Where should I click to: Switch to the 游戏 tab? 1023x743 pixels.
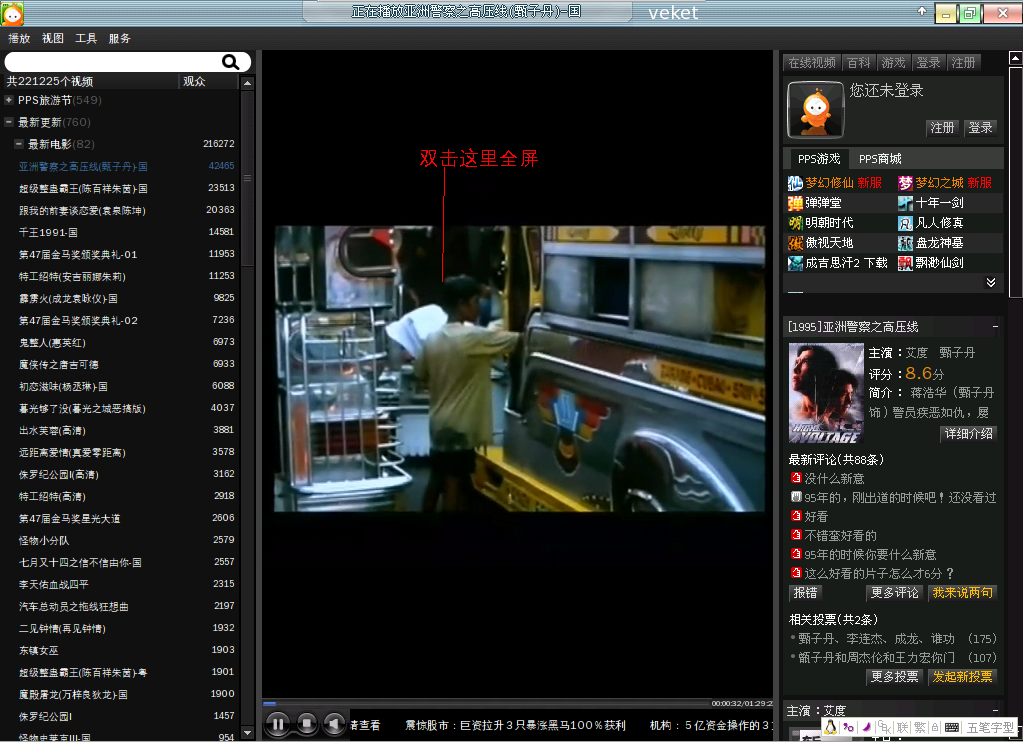tap(893, 63)
